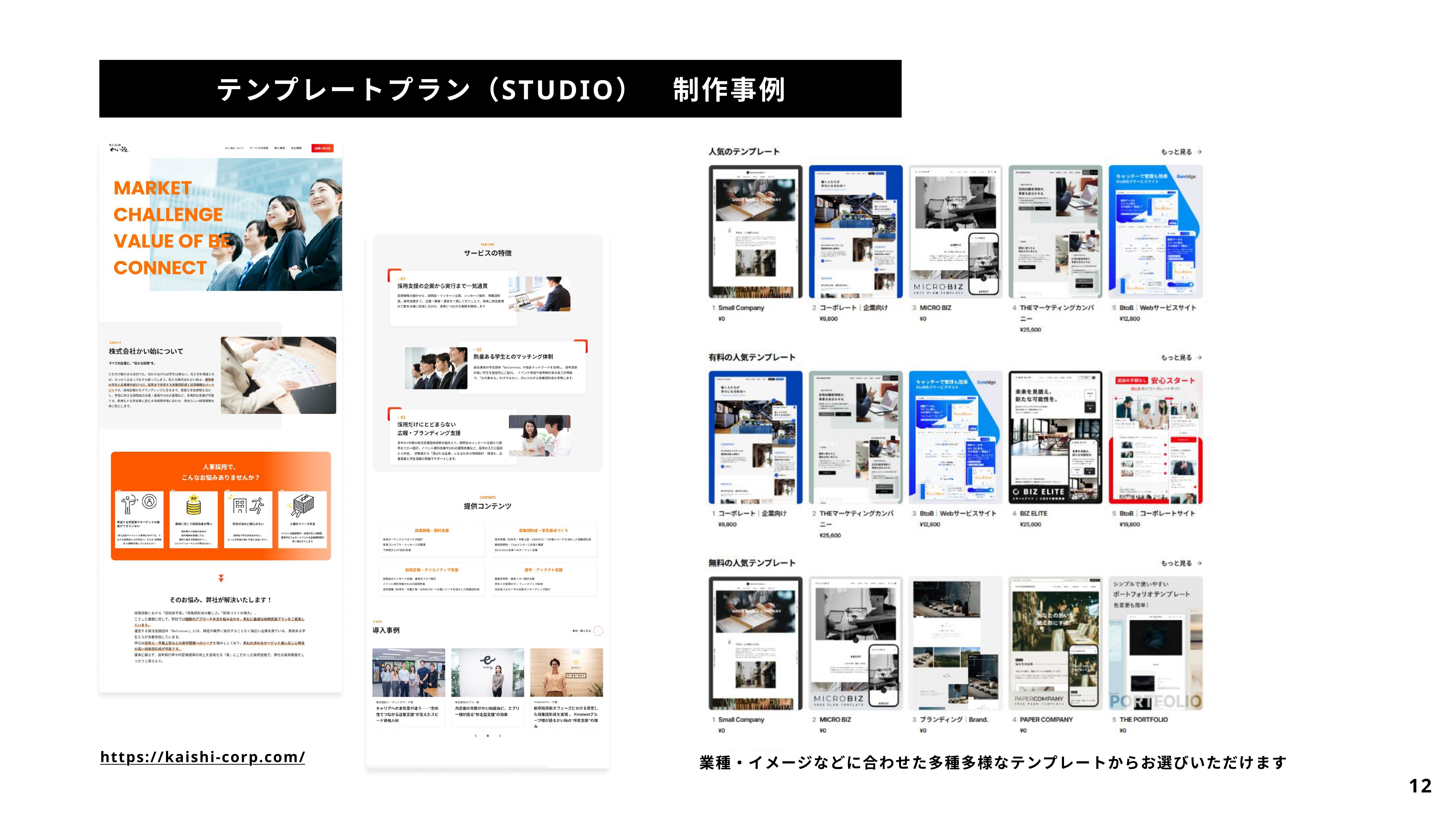The image size is (1456, 819).
Task: Click もっと見る arrow beside 無料の人気テンプレート
Action: pyautogui.click(x=1199, y=563)
